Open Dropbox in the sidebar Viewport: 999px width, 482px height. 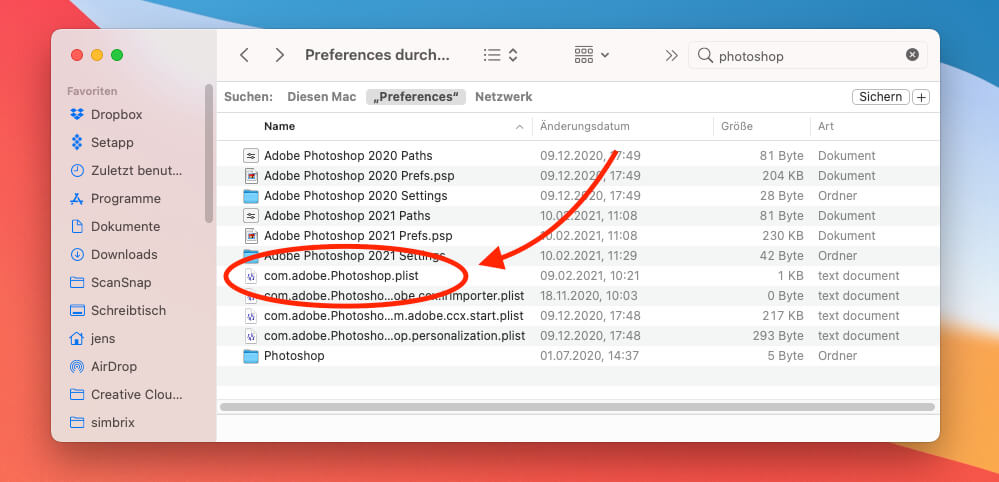coord(106,115)
